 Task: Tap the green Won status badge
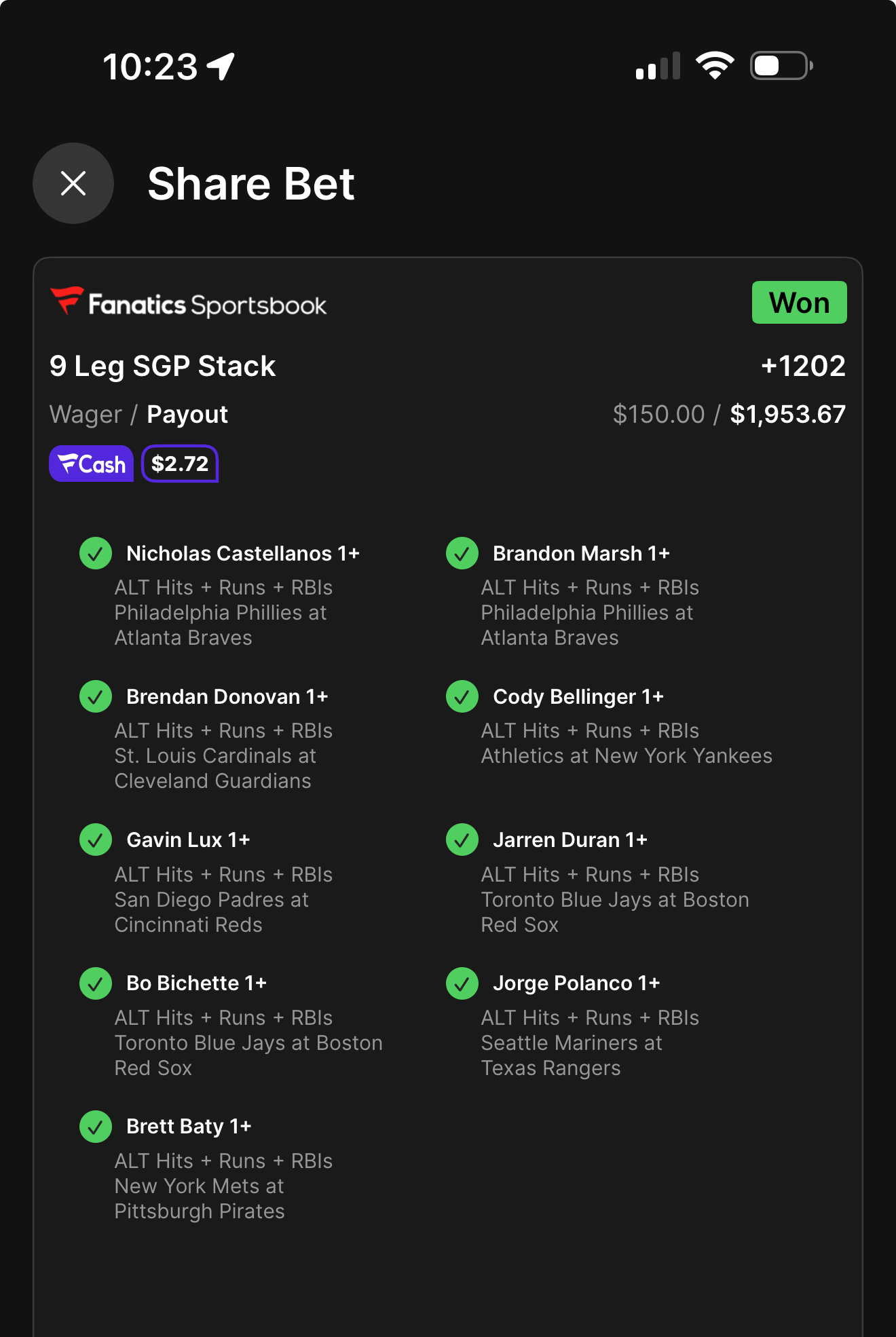coord(799,302)
